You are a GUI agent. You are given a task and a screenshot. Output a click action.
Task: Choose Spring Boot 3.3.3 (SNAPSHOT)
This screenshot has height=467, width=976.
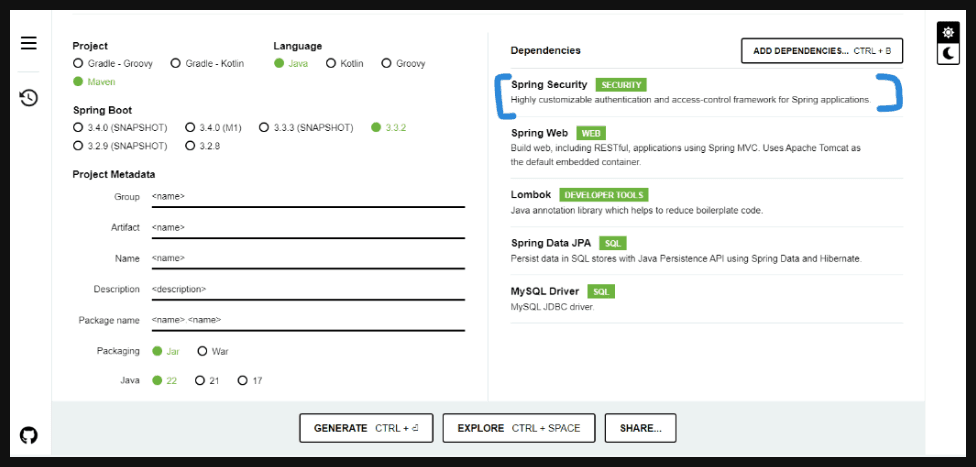pos(306,128)
